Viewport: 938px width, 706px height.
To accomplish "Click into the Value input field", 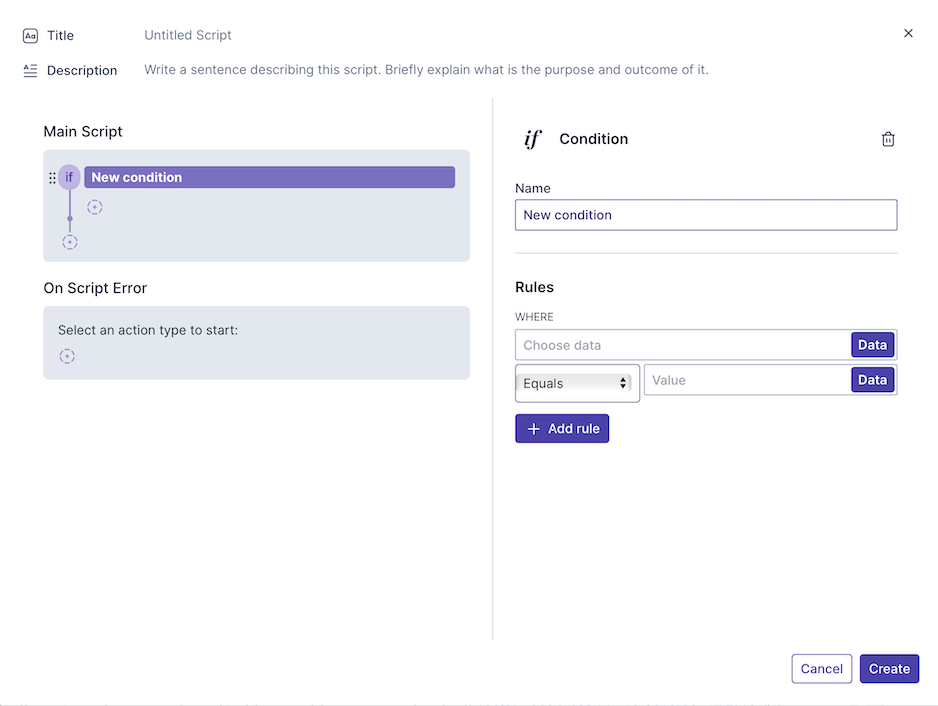I will tap(746, 380).
